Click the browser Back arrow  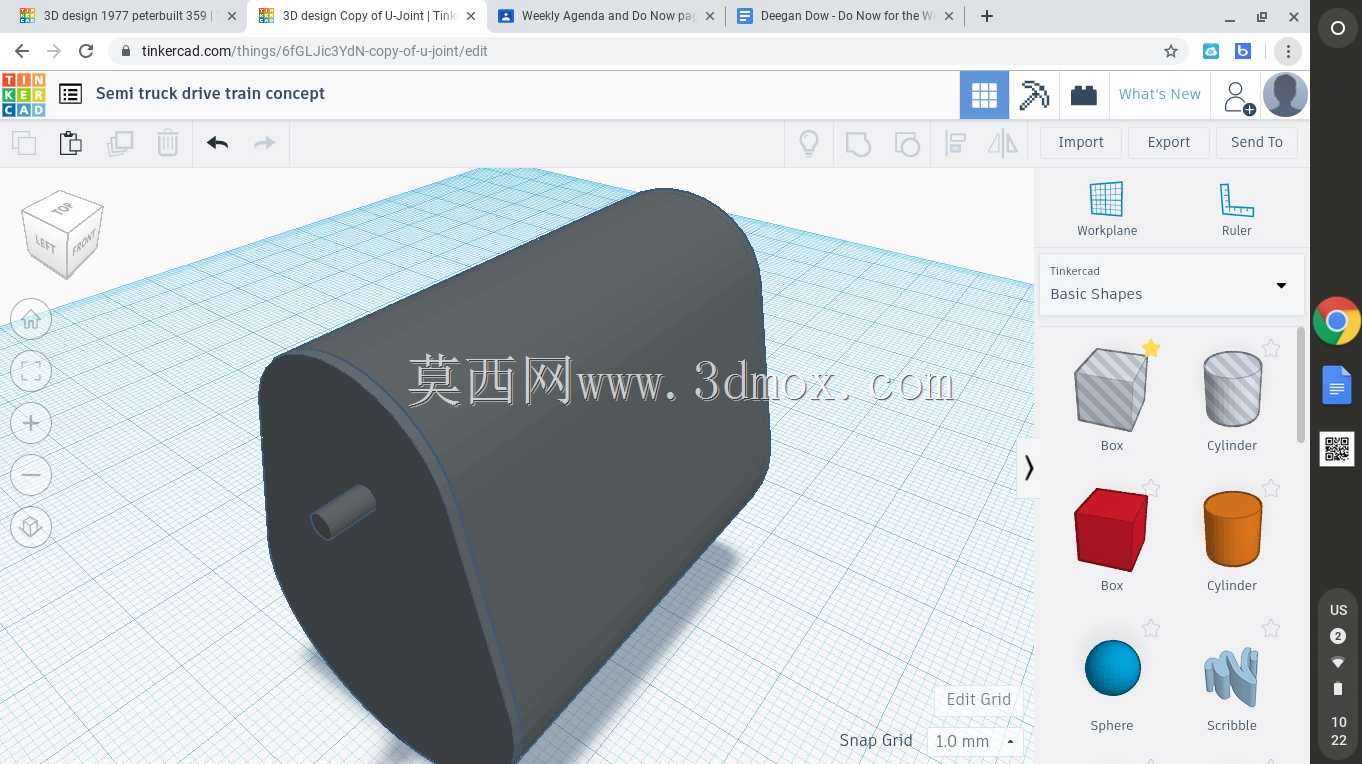point(22,51)
